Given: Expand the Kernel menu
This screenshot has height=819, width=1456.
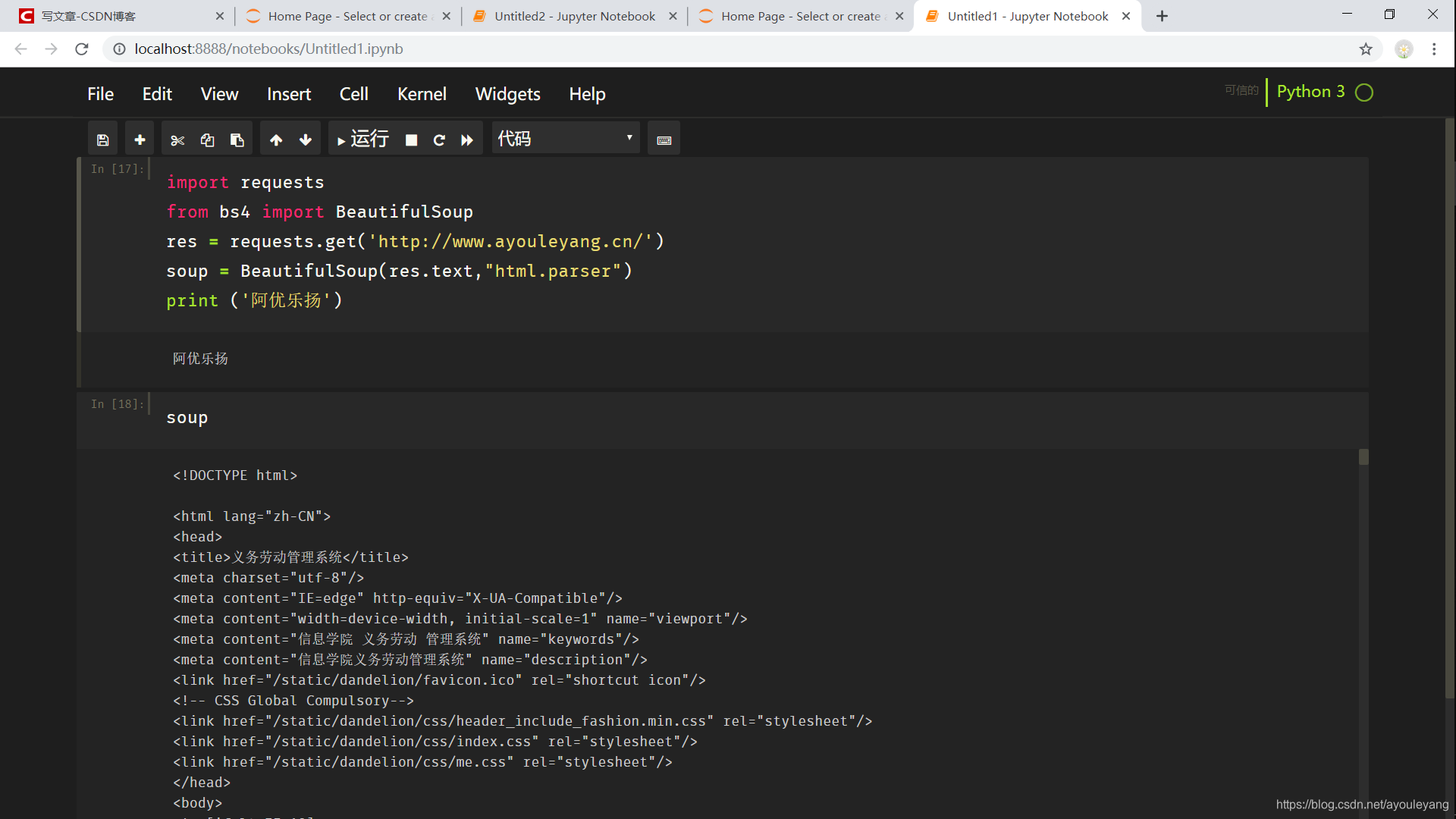Looking at the screenshot, I should [x=421, y=93].
